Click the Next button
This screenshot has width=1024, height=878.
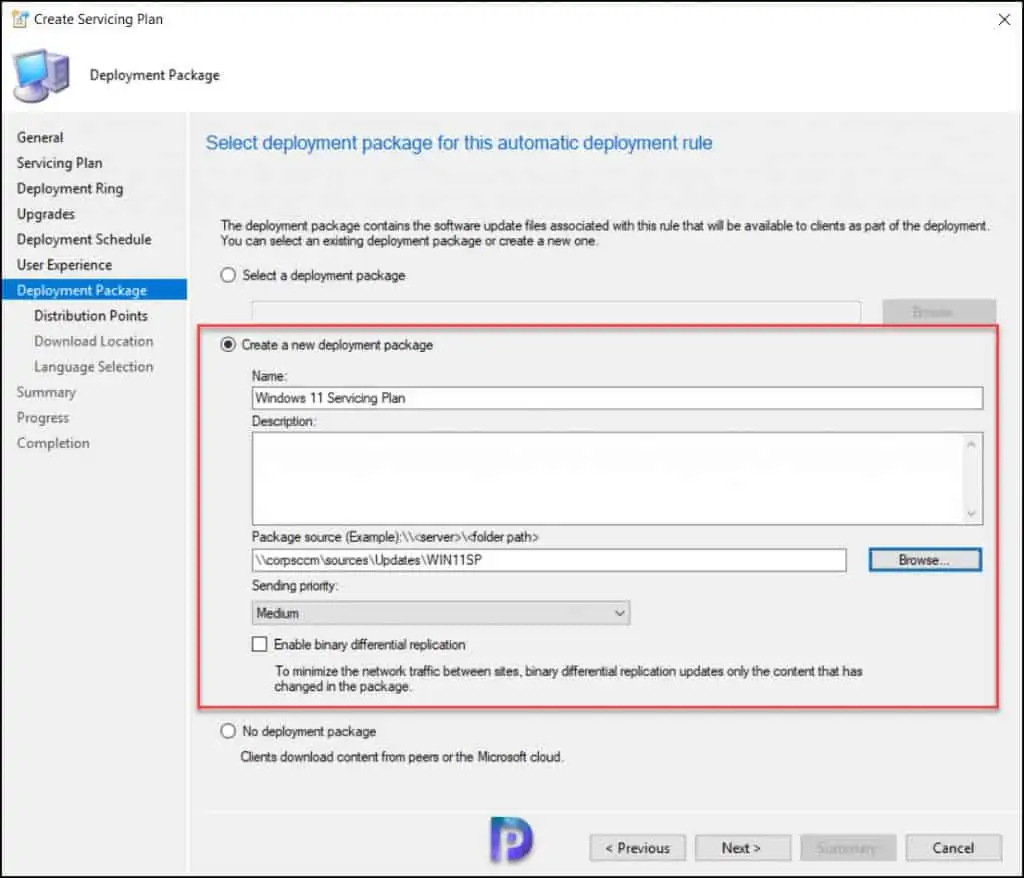(x=743, y=848)
